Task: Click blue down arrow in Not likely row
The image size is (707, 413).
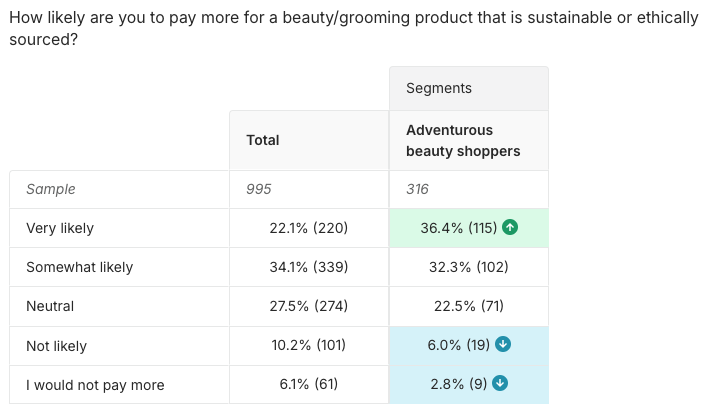Action: pos(503,345)
